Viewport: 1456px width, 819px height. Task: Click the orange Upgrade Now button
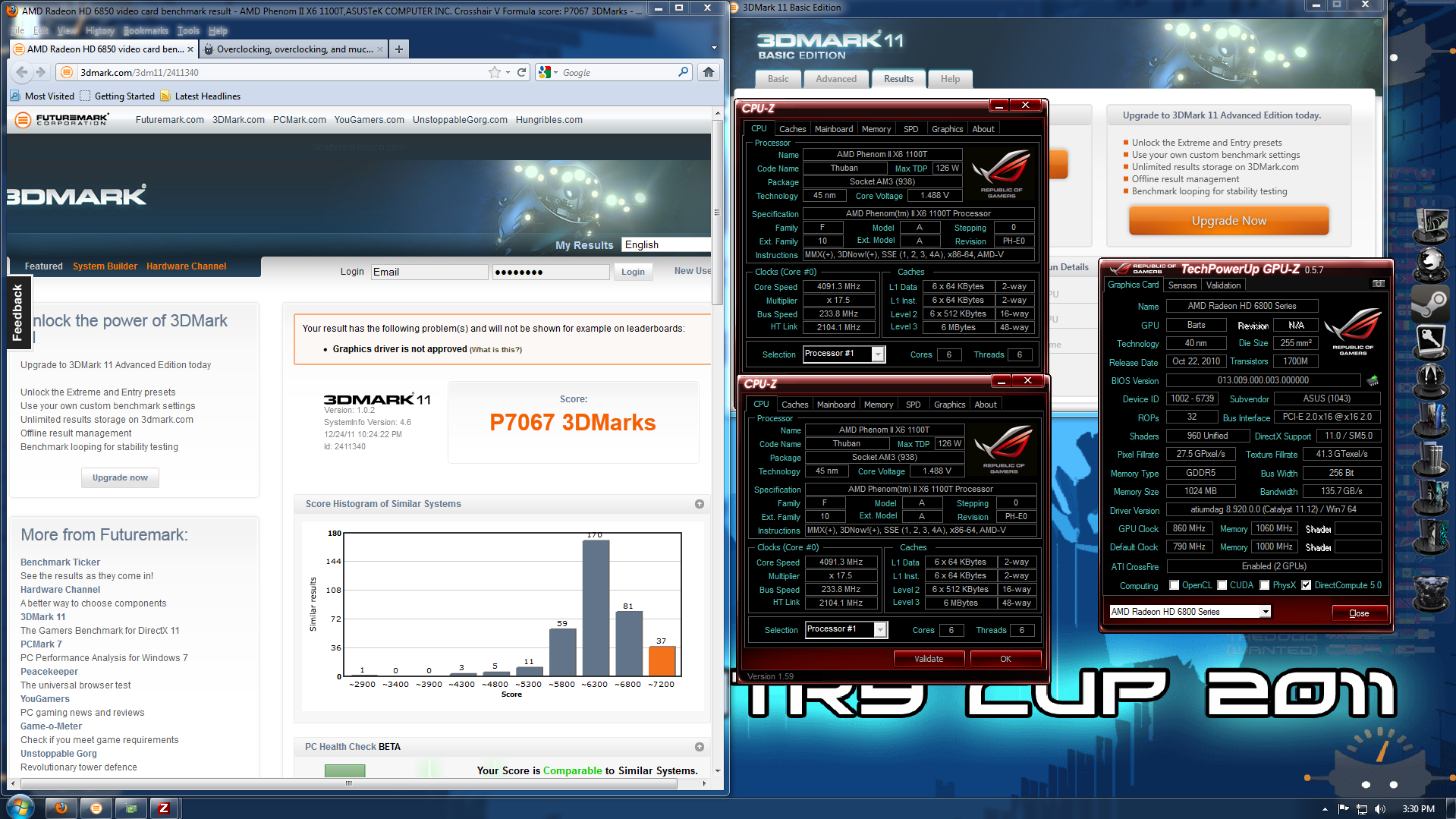pyautogui.click(x=1228, y=221)
